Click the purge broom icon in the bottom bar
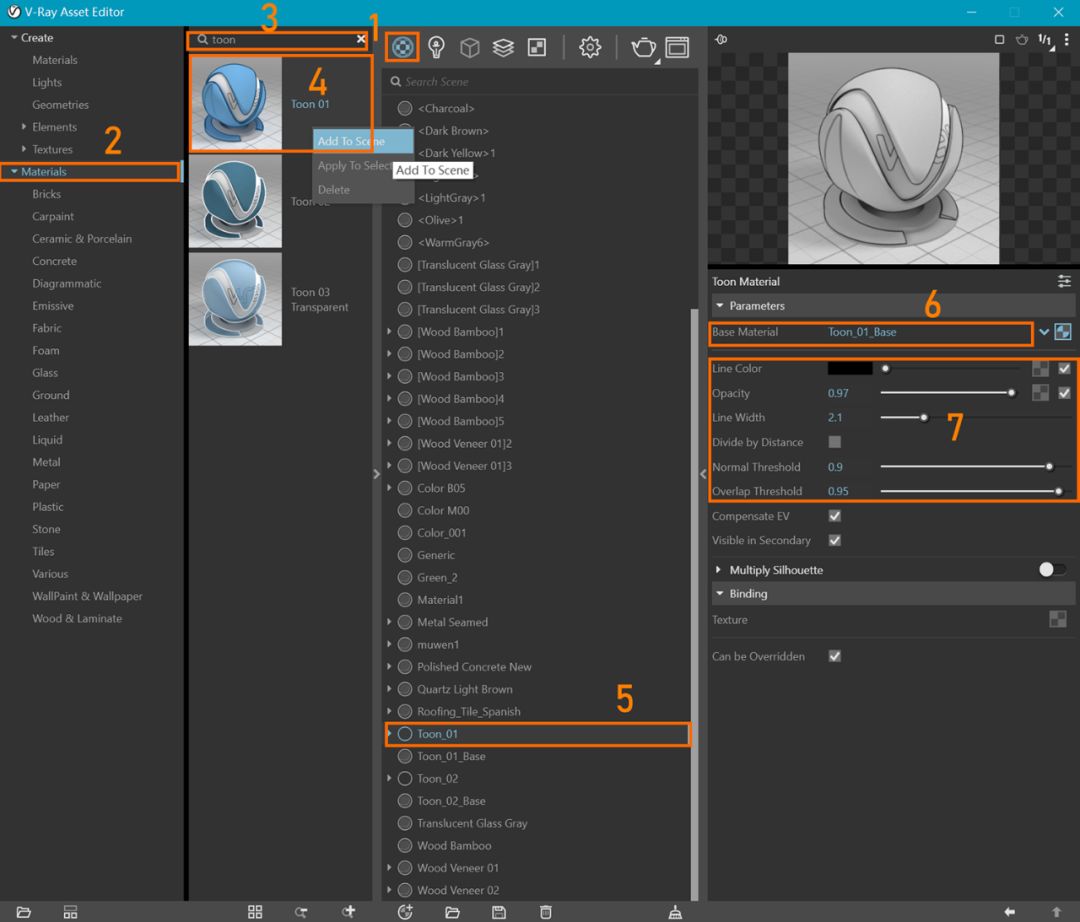 (x=675, y=912)
